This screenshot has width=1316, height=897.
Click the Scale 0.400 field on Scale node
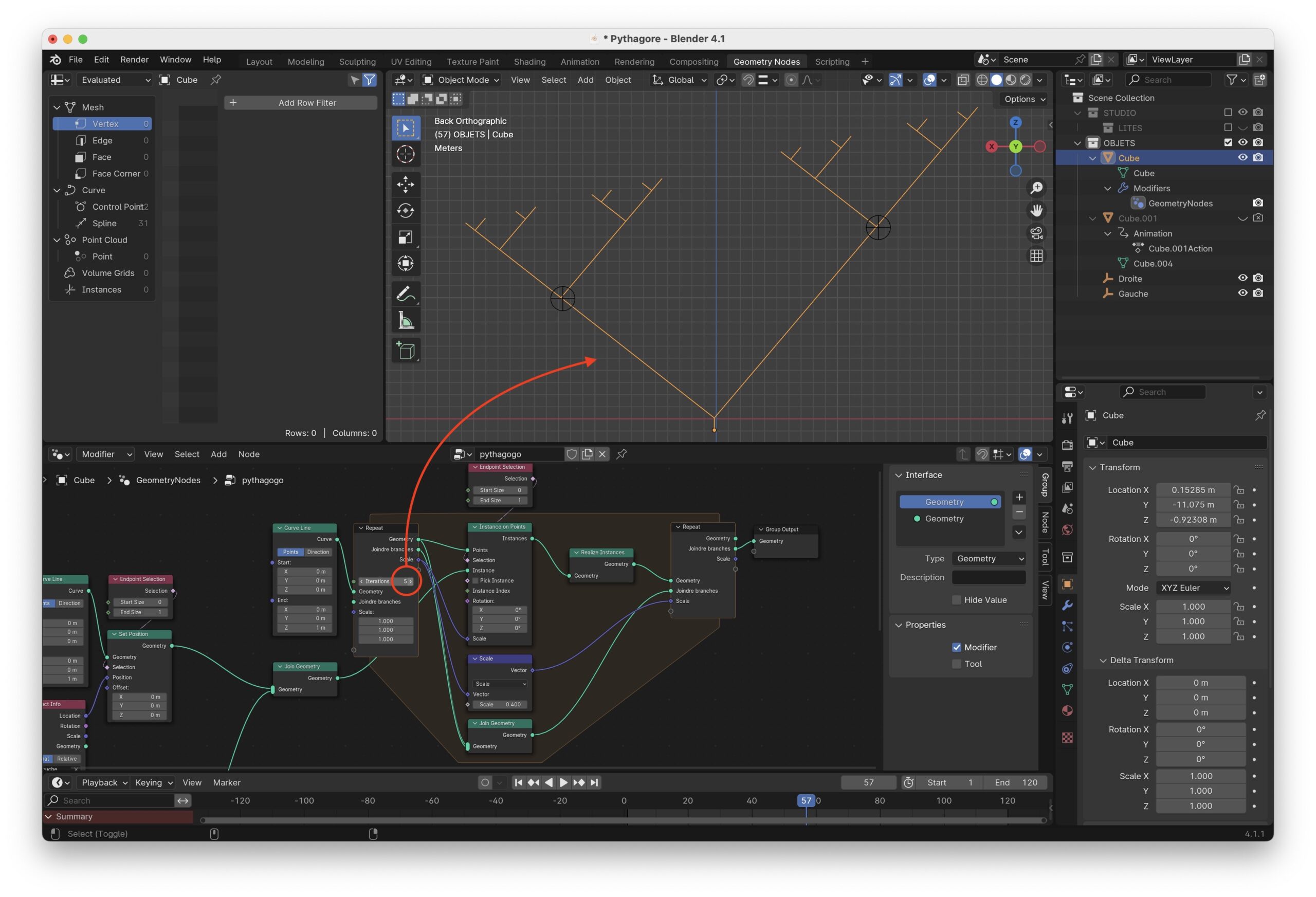point(500,704)
